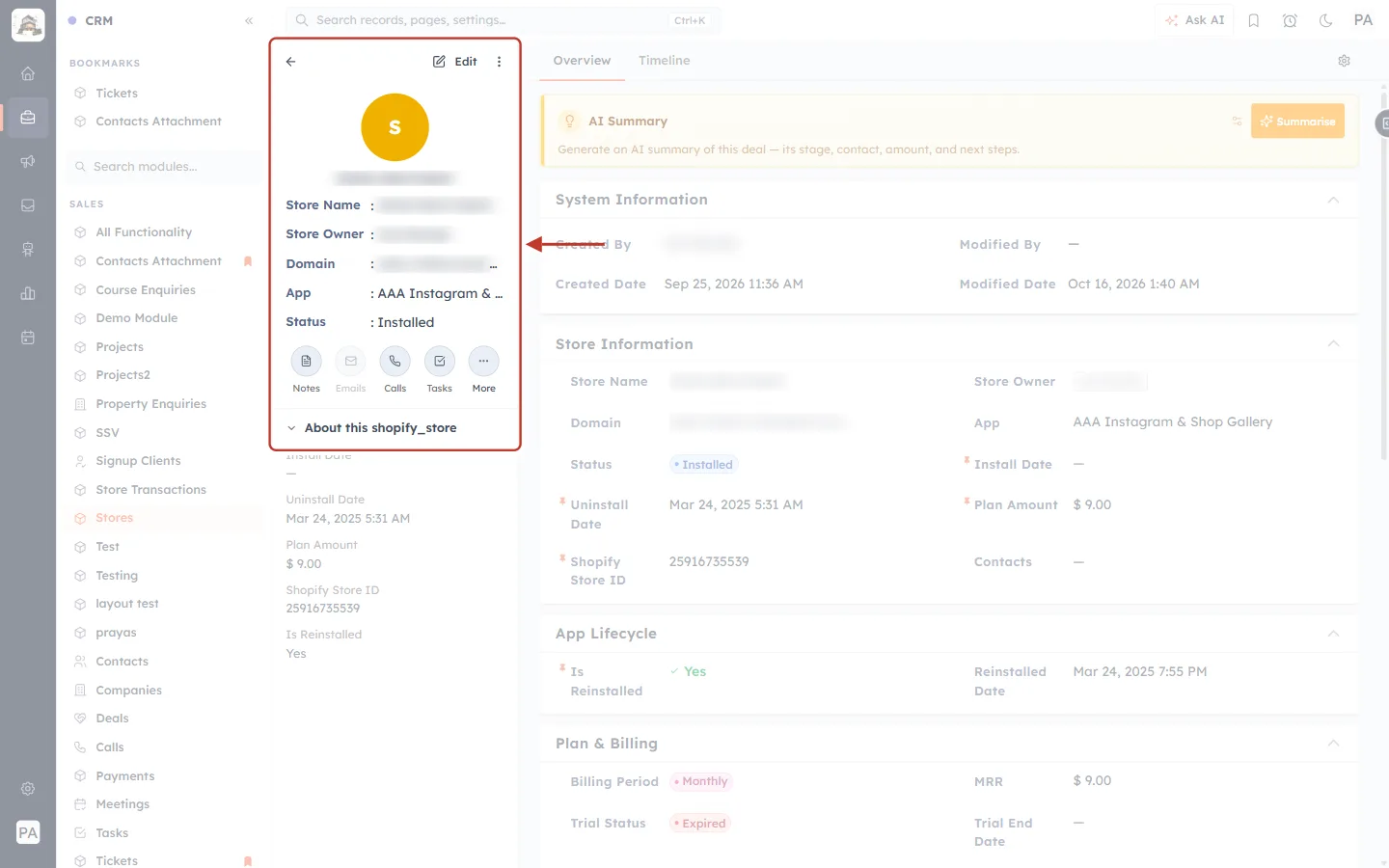This screenshot has width=1389, height=868.
Task: Open bookmark icon in top bar
Action: pos(1254,20)
